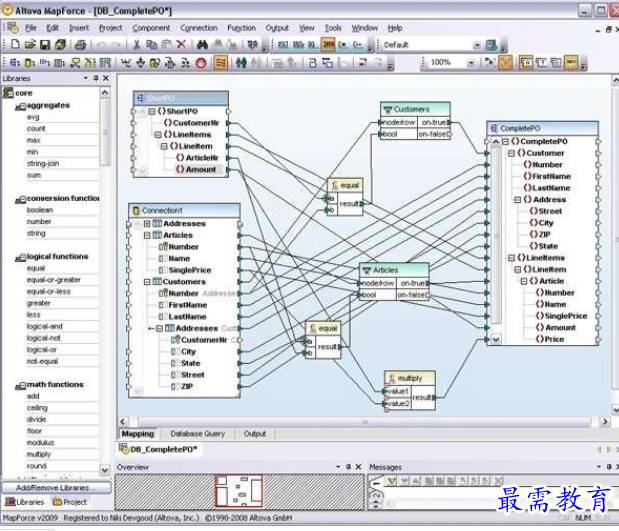This screenshot has height=531, width=619.
Task: Insert a constant from the toolbar
Action: 126,63
